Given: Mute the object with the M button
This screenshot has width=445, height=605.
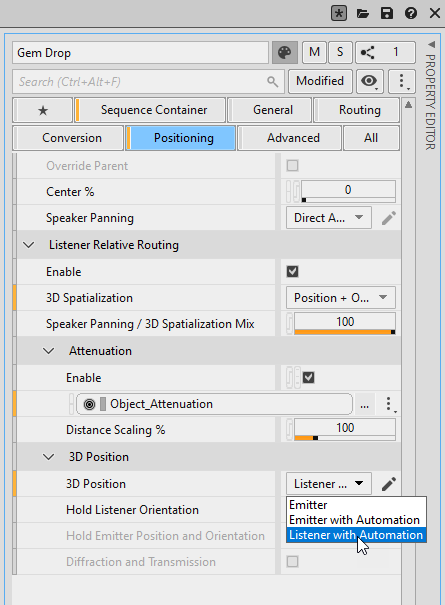Looking at the screenshot, I should tap(314, 52).
